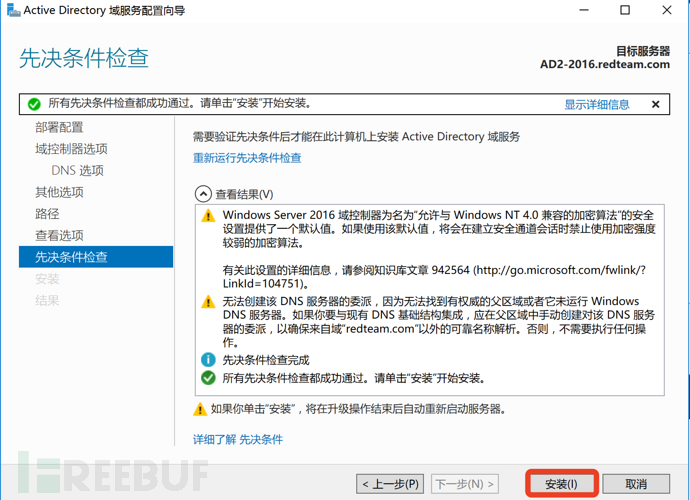The width and height of the screenshot is (690, 500).
Task: Click the disabled 下一步(N) button
Action: (x=465, y=484)
